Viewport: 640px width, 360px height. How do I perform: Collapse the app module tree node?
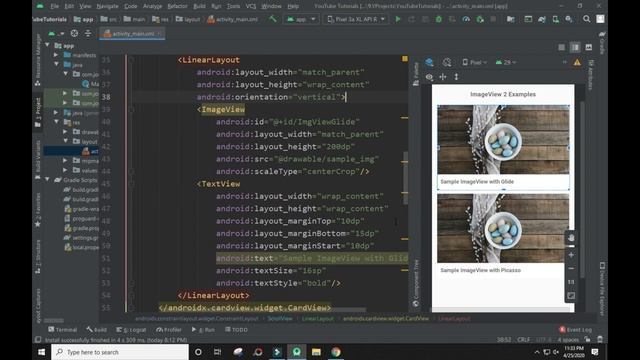pos(48,45)
